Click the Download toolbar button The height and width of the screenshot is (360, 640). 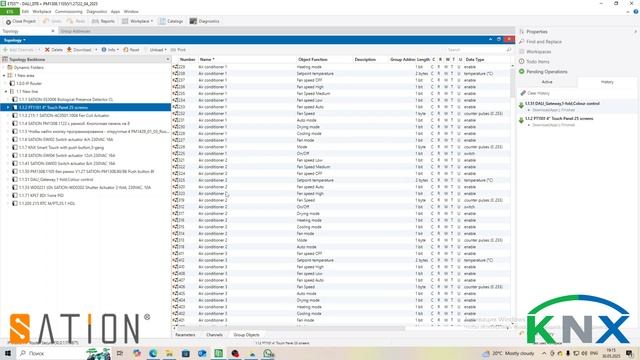(80, 50)
